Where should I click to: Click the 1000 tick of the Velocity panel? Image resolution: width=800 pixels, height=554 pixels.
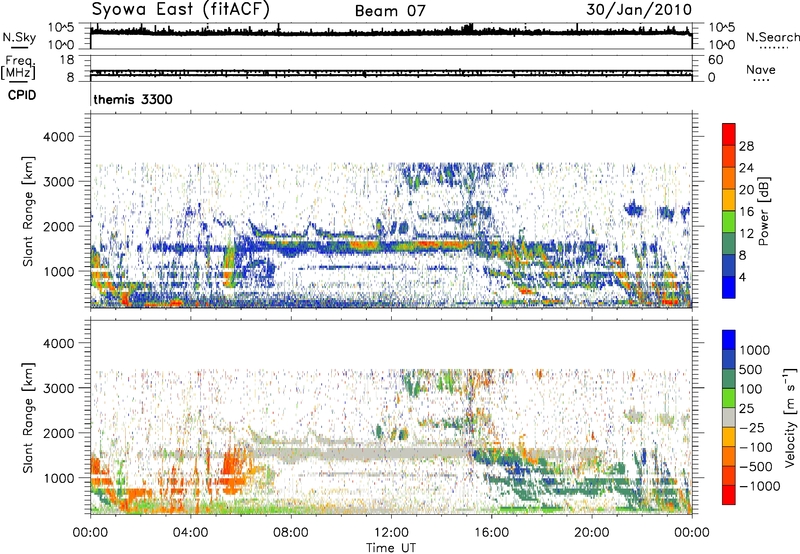(x=59, y=478)
